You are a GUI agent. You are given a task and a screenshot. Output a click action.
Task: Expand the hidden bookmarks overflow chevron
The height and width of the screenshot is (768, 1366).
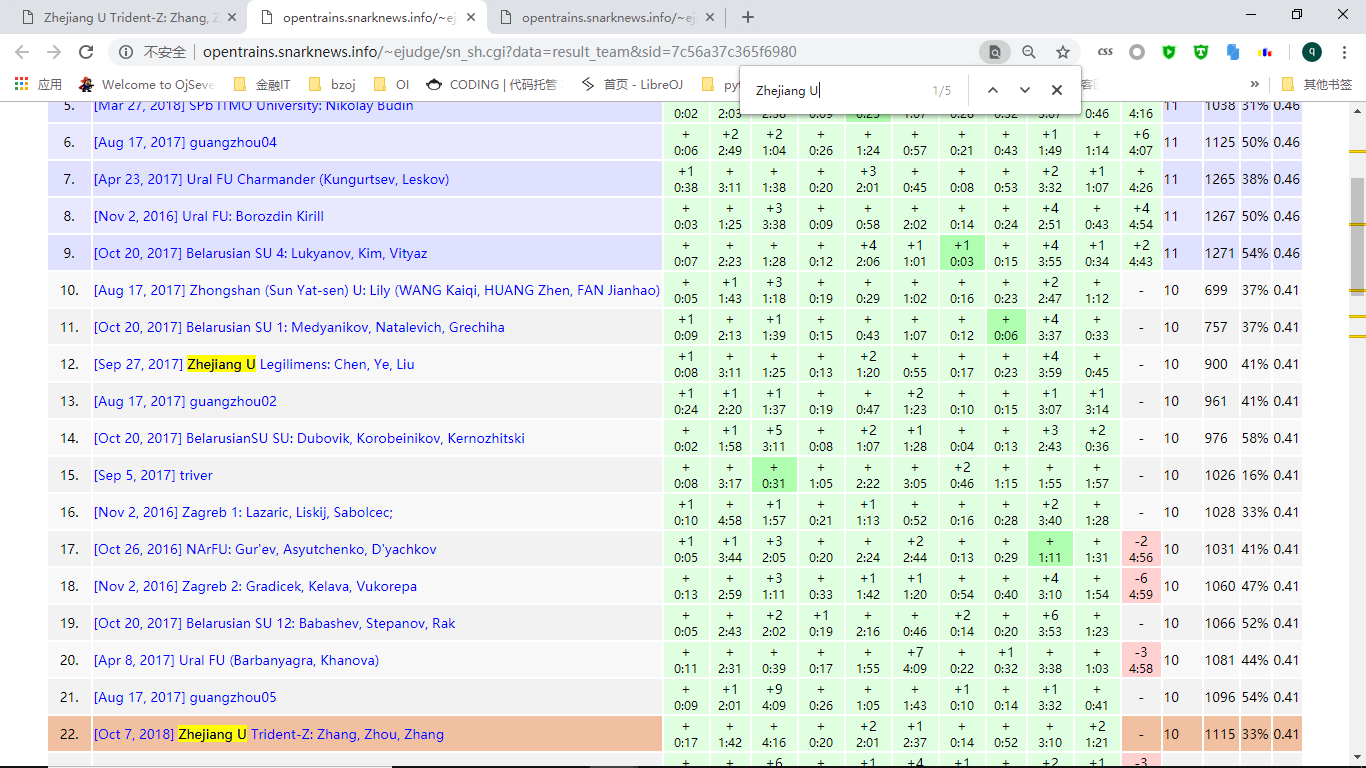pyautogui.click(x=1254, y=84)
